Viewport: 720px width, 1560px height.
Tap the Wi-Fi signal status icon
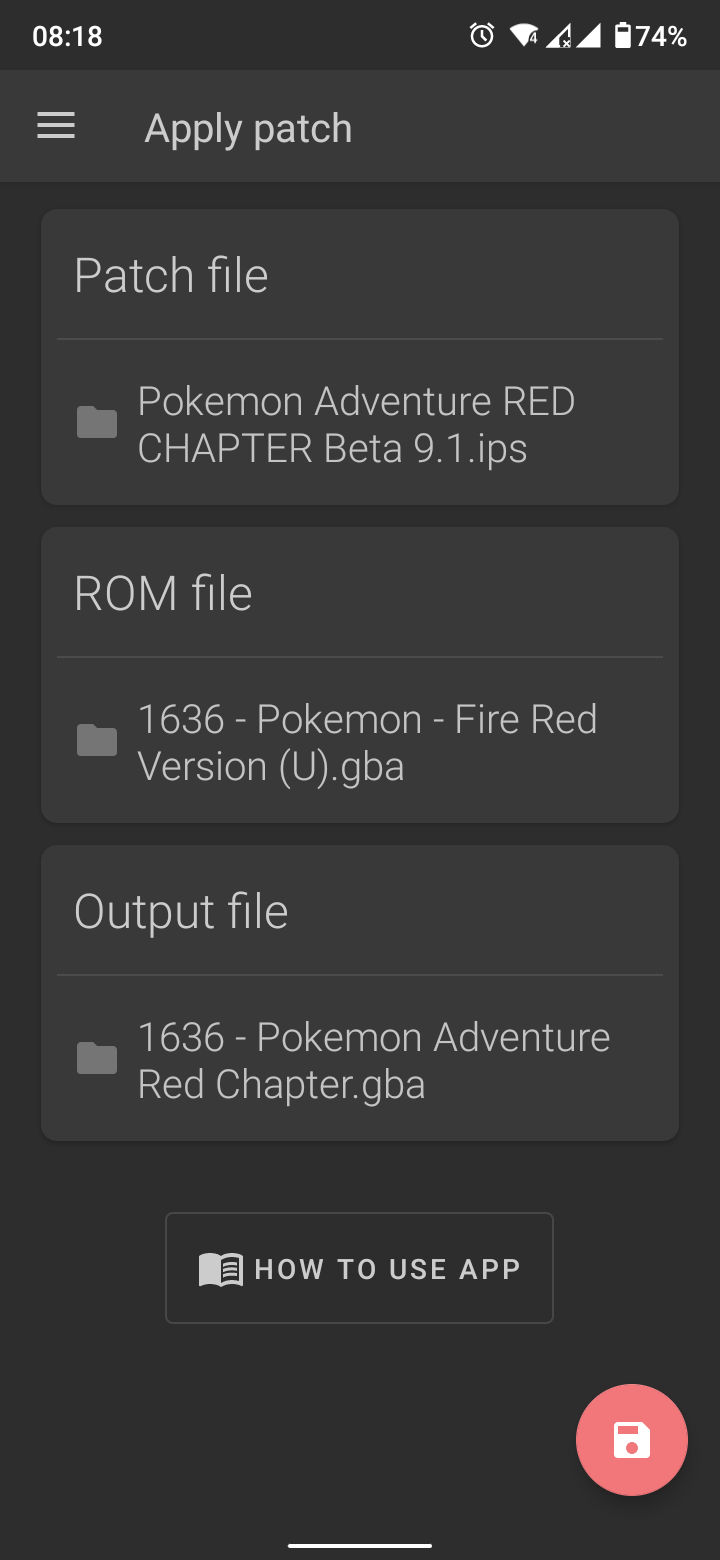coord(523,37)
